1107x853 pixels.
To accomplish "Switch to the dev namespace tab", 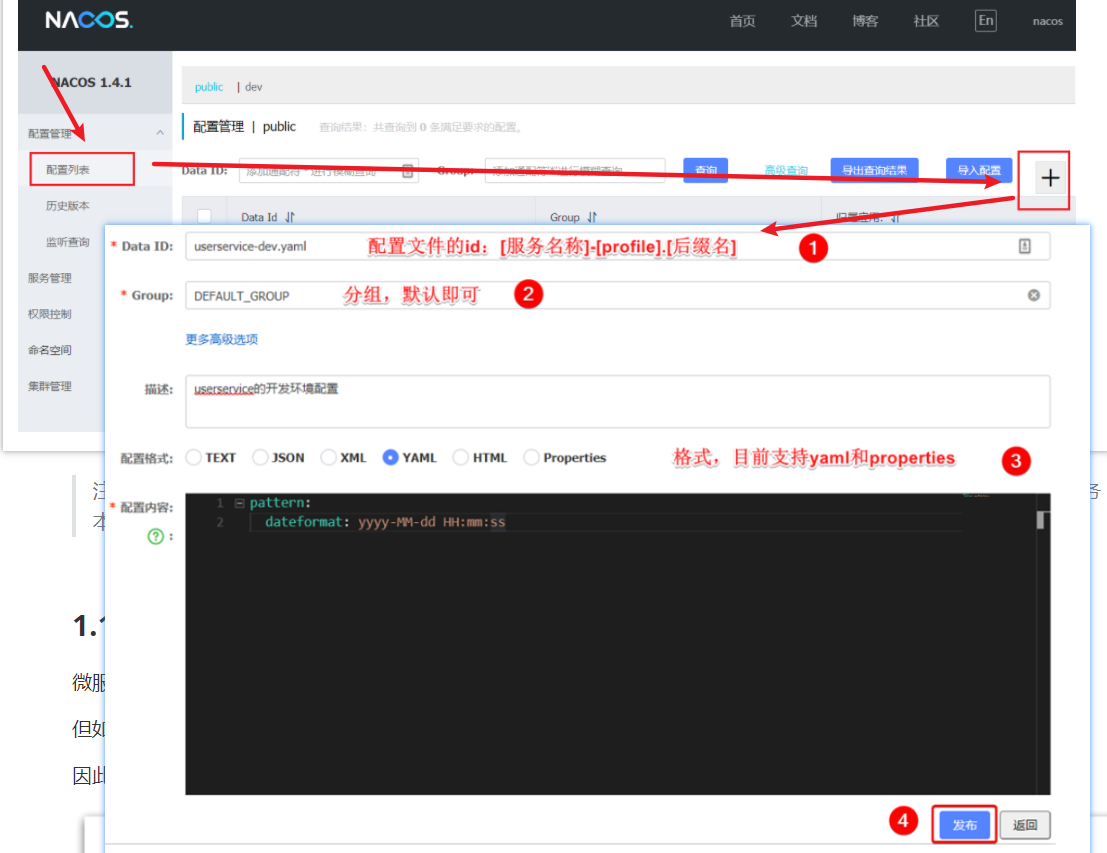I will coord(253,87).
